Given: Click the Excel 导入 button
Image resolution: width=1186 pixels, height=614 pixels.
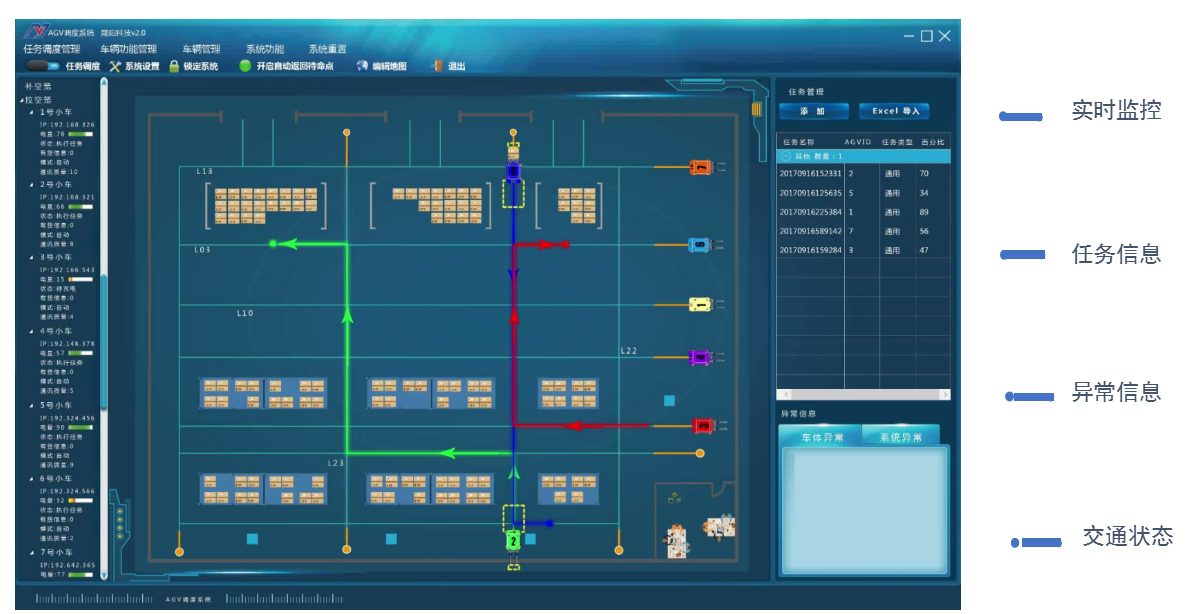Looking at the screenshot, I should (x=895, y=111).
